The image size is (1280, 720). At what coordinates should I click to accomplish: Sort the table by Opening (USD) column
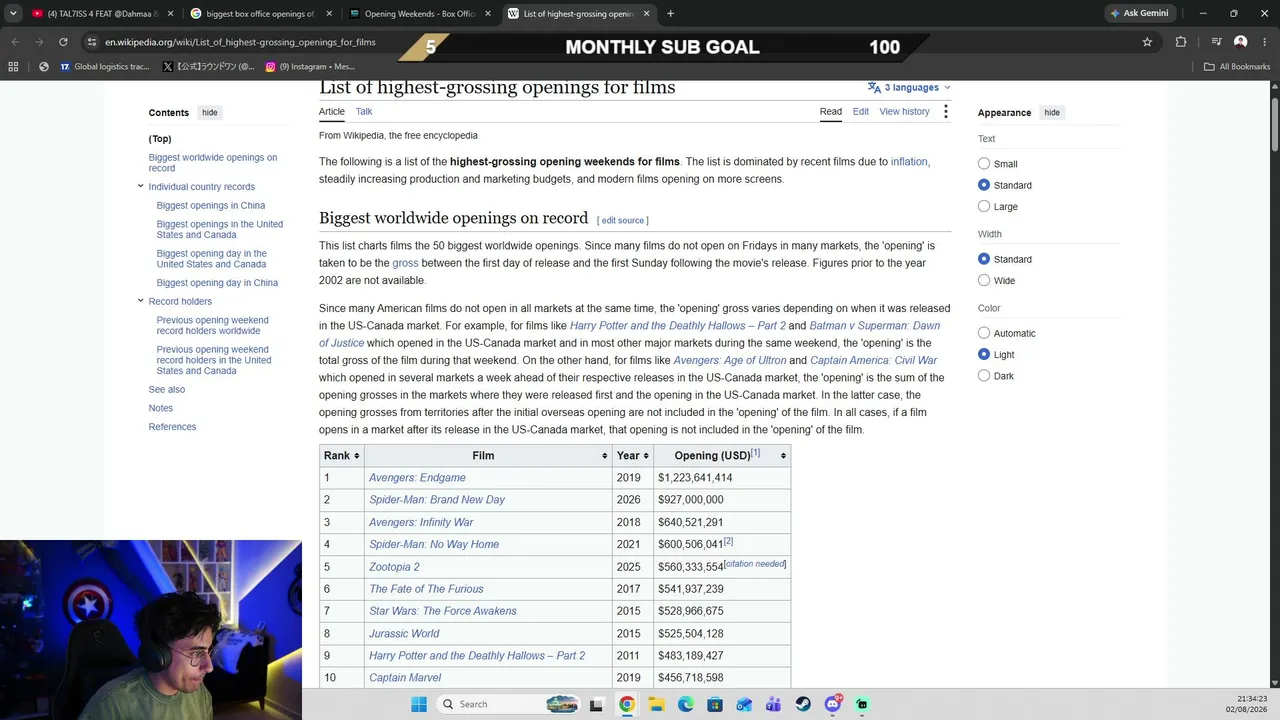pyautogui.click(x=722, y=456)
